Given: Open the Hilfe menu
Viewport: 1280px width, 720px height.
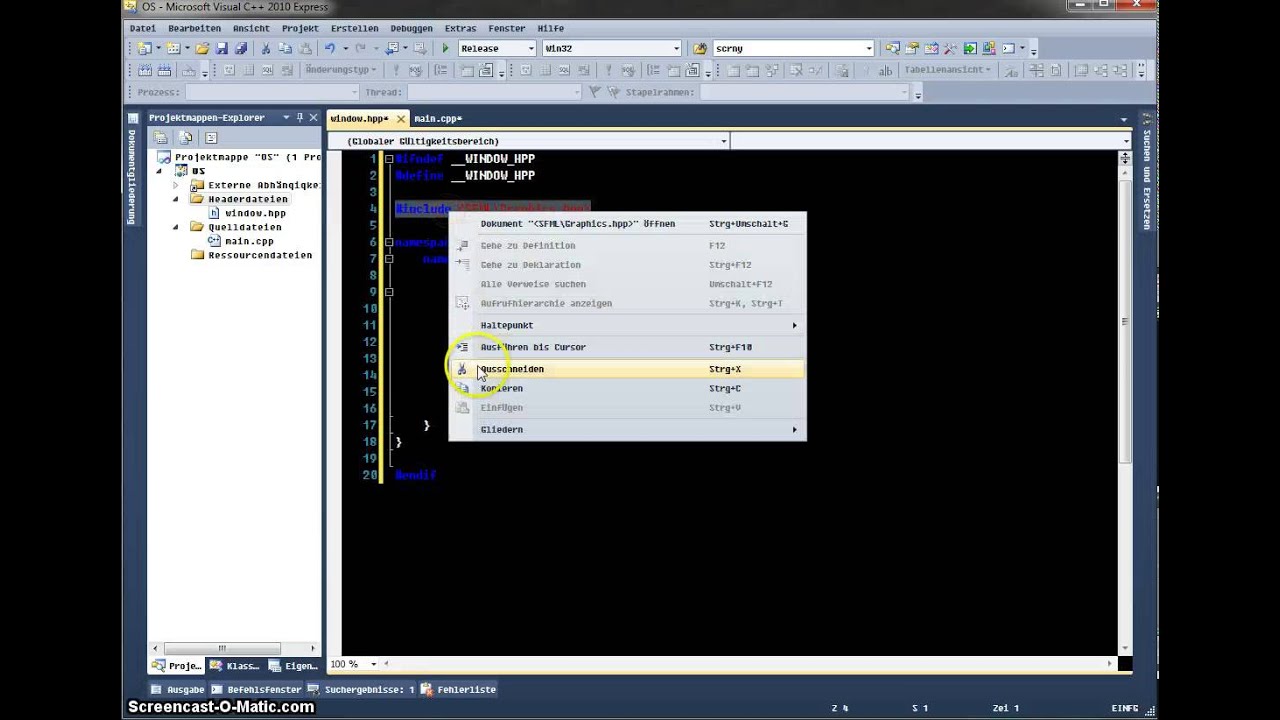Looking at the screenshot, I should (550, 28).
